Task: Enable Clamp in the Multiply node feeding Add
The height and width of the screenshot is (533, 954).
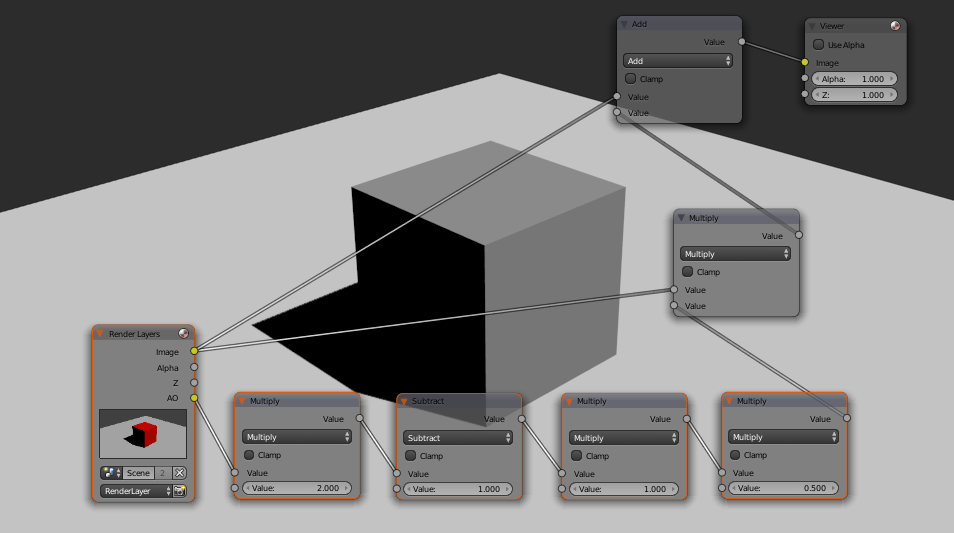Action: (688, 271)
